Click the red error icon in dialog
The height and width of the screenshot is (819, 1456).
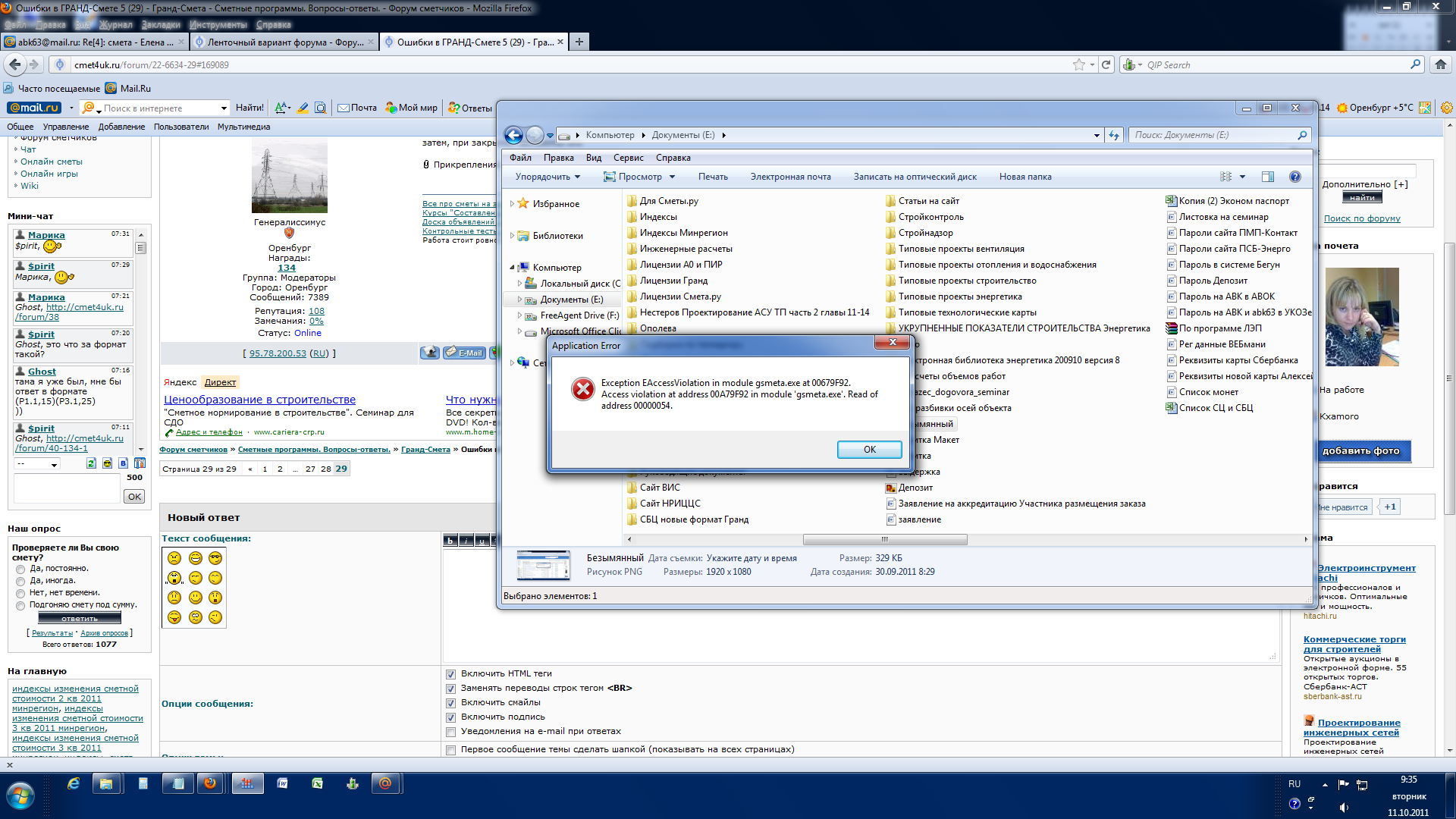pos(582,389)
